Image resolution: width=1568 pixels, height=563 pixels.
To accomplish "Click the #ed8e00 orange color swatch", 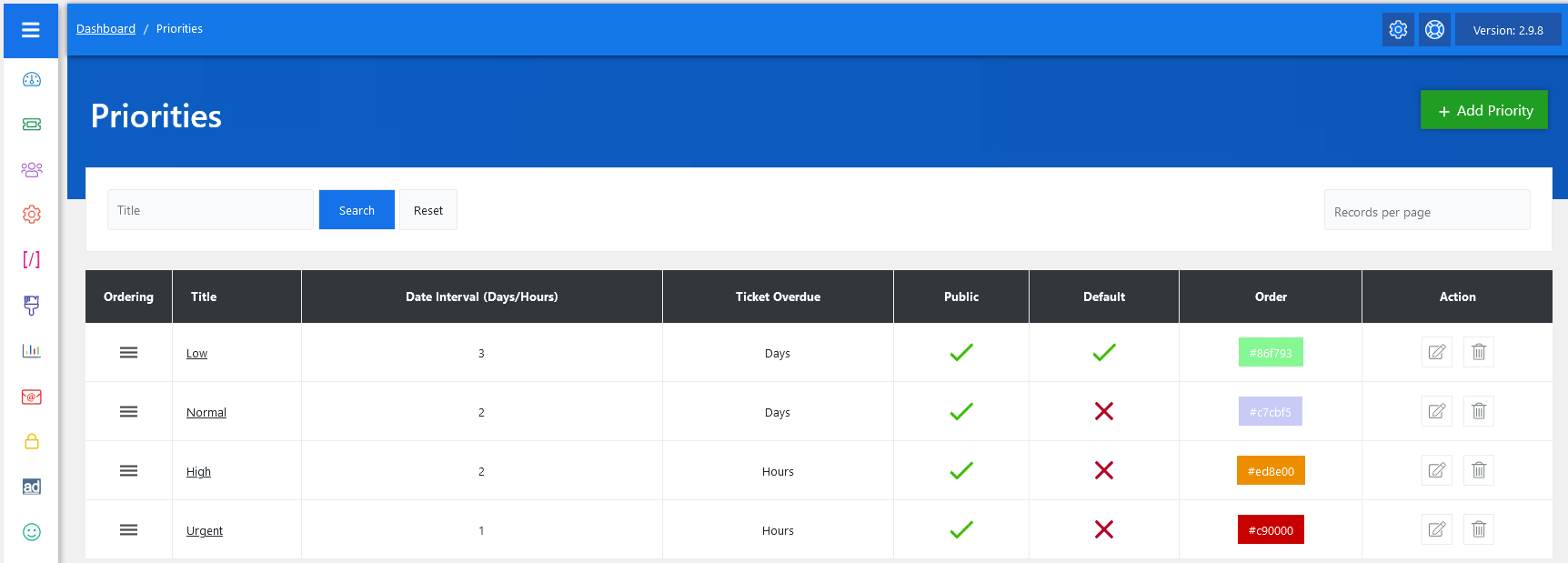I will (x=1270, y=470).
